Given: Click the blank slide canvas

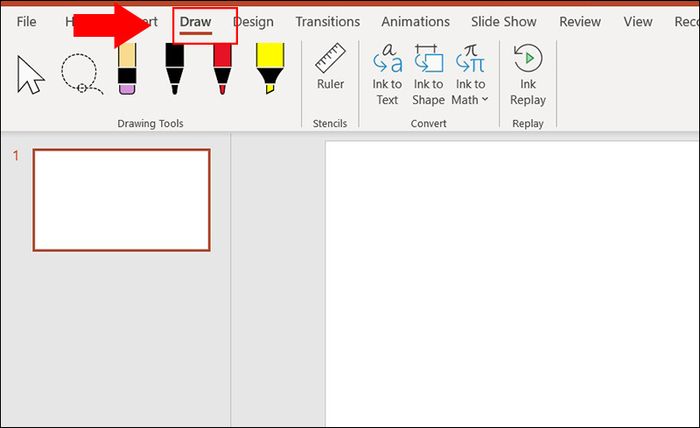Looking at the screenshot, I should pos(512,284).
